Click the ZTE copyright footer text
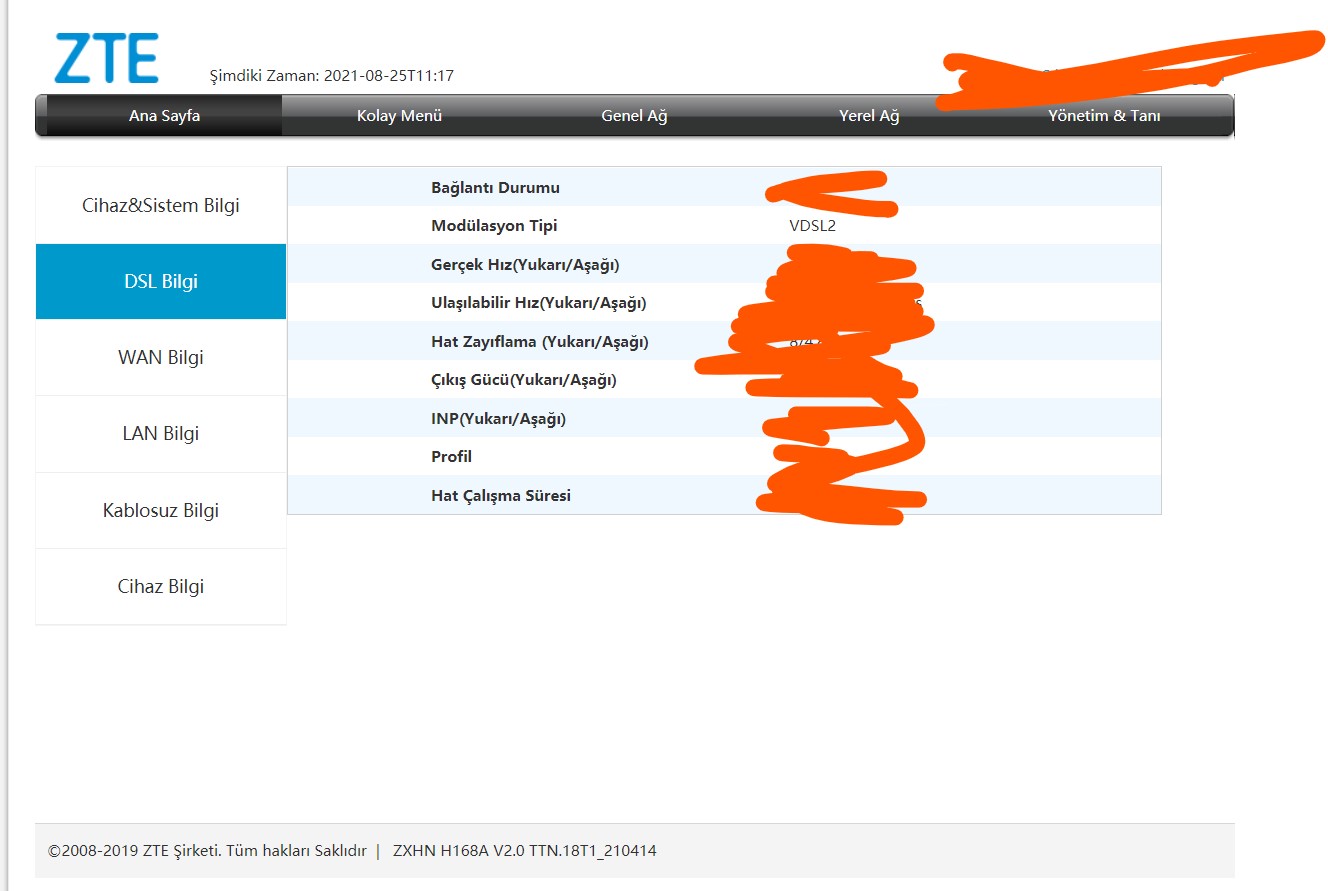This screenshot has width=1328, height=891. pyautogui.click(x=207, y=852)
